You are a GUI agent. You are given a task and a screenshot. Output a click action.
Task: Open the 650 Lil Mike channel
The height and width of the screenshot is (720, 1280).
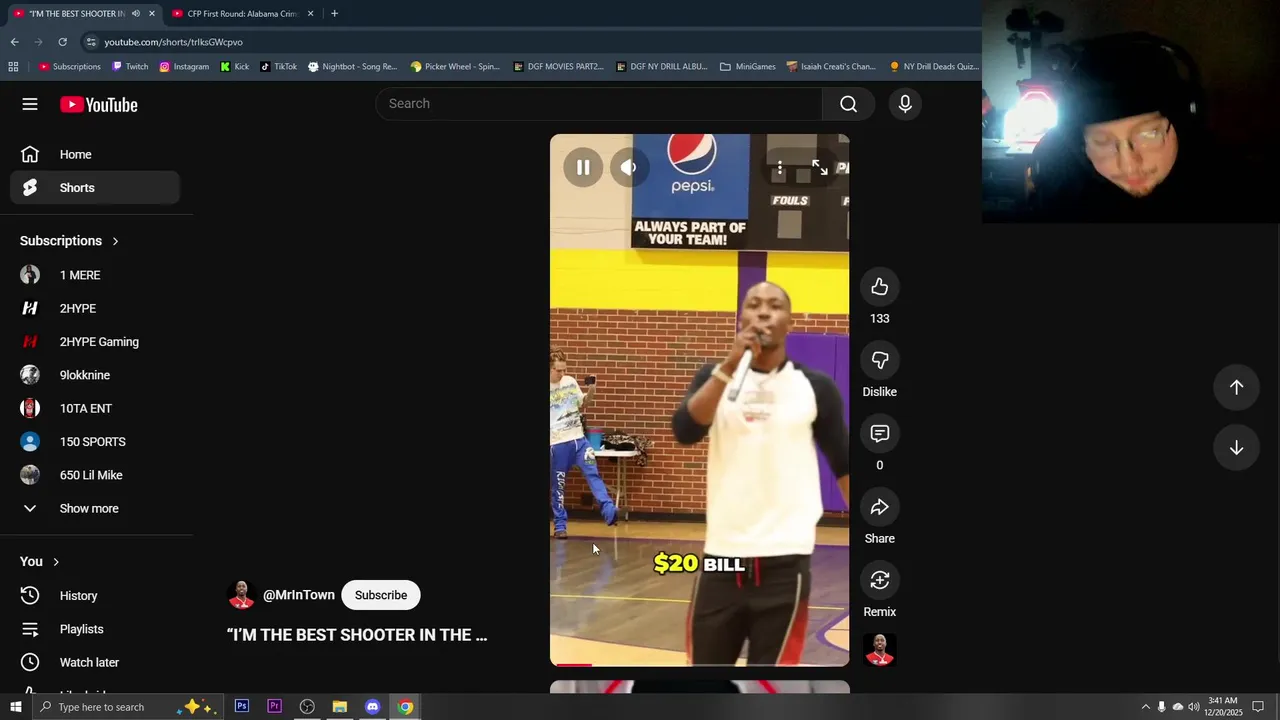click(x=95, y=475)
